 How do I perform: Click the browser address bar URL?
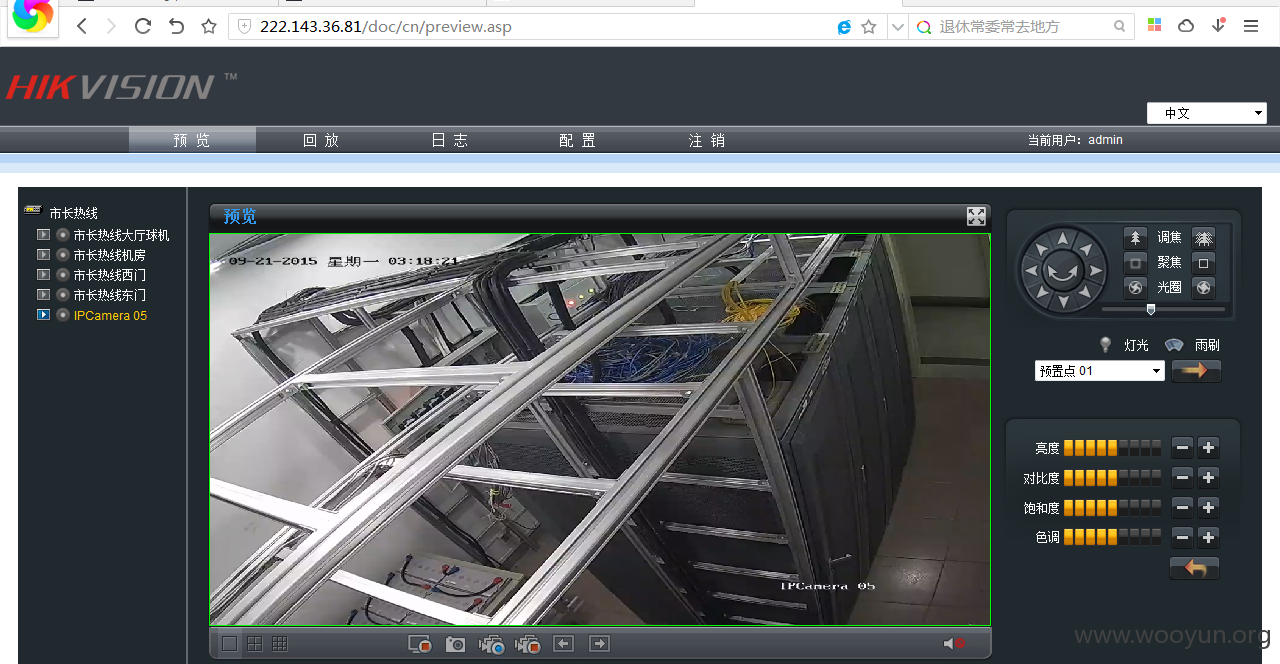385,27
